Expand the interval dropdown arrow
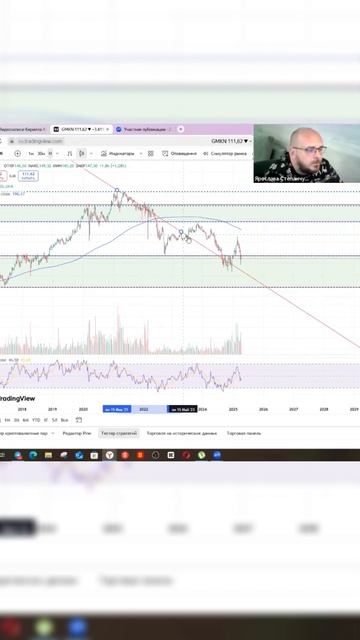This screenshot has width=360, height=640. 58,153
